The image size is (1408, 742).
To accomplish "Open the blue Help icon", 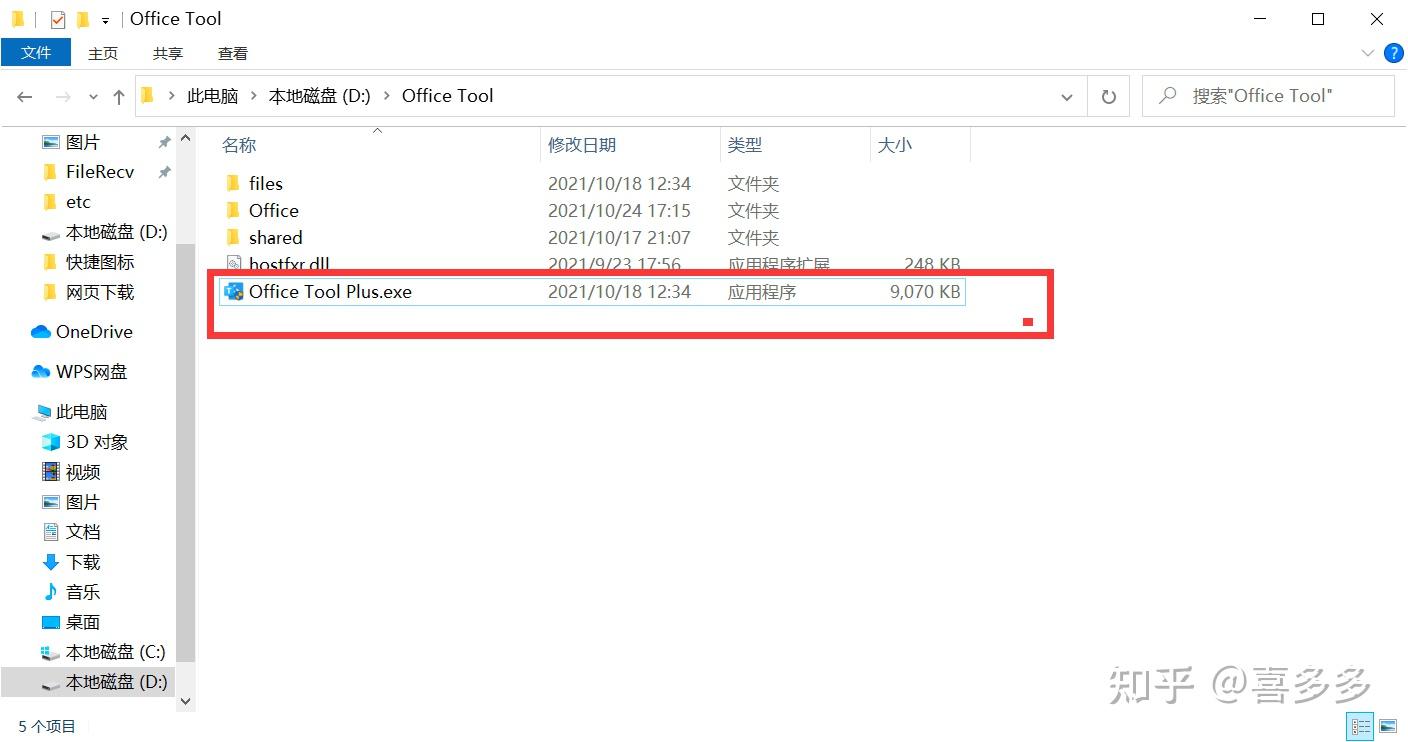I will (x=1393, y=53).
